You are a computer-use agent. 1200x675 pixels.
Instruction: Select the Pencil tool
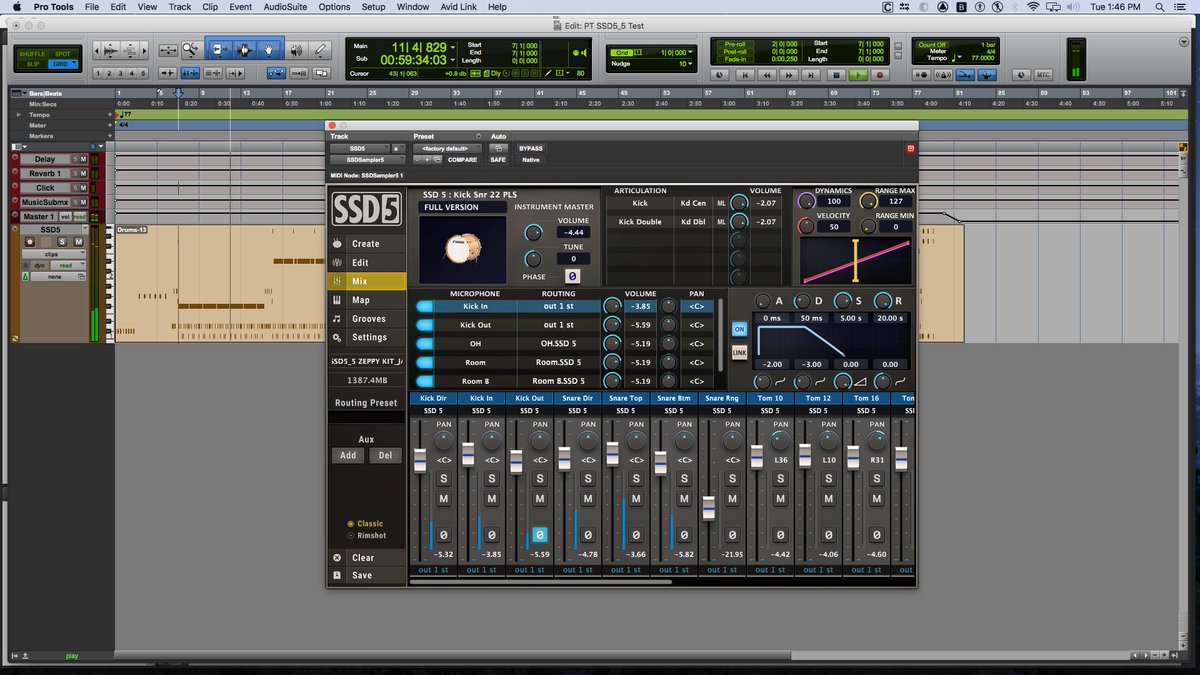(320, 50)
